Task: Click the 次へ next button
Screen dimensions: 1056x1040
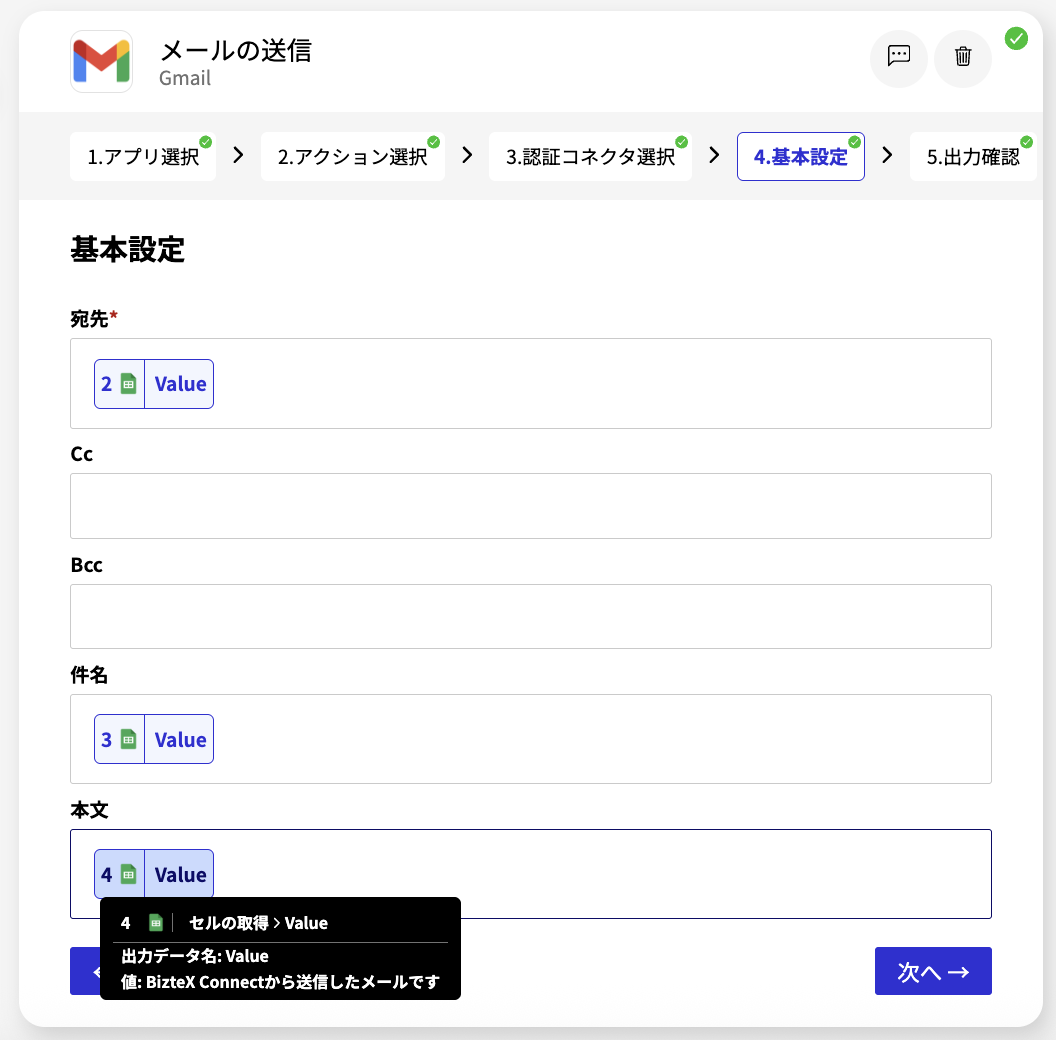Action: 933,971
